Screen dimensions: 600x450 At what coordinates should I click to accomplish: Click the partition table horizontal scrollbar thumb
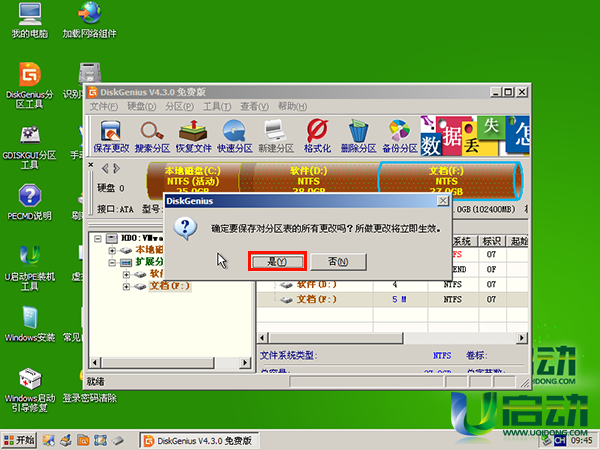point(335,338)
